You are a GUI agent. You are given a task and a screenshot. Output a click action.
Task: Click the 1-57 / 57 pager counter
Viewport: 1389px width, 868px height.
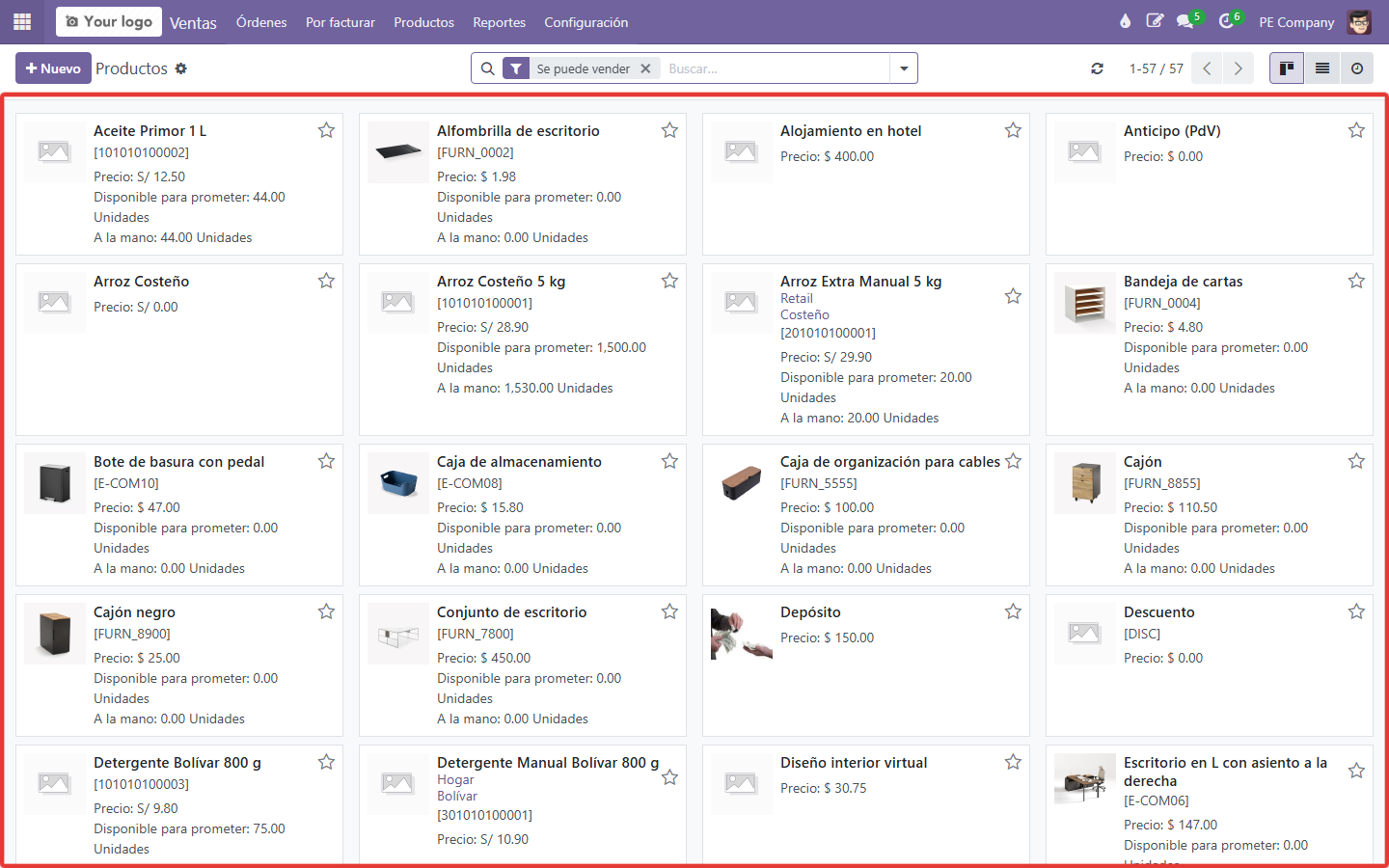(x=1156, y=68)
